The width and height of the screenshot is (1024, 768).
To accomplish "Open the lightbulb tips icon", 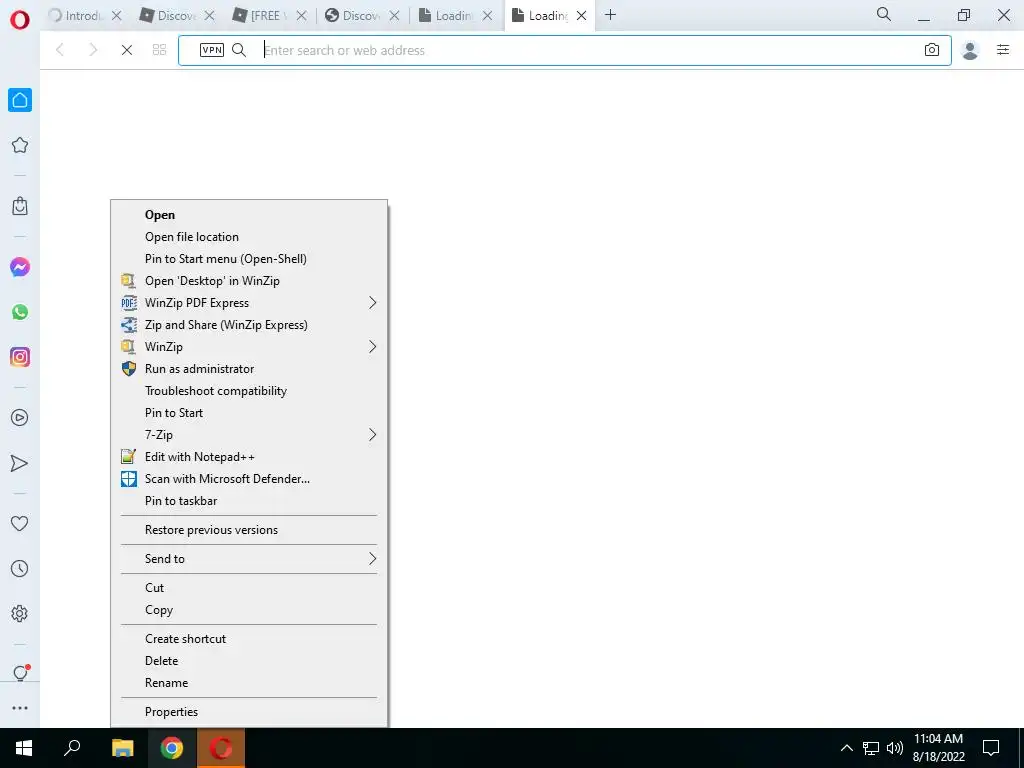I will click(21, 673).
